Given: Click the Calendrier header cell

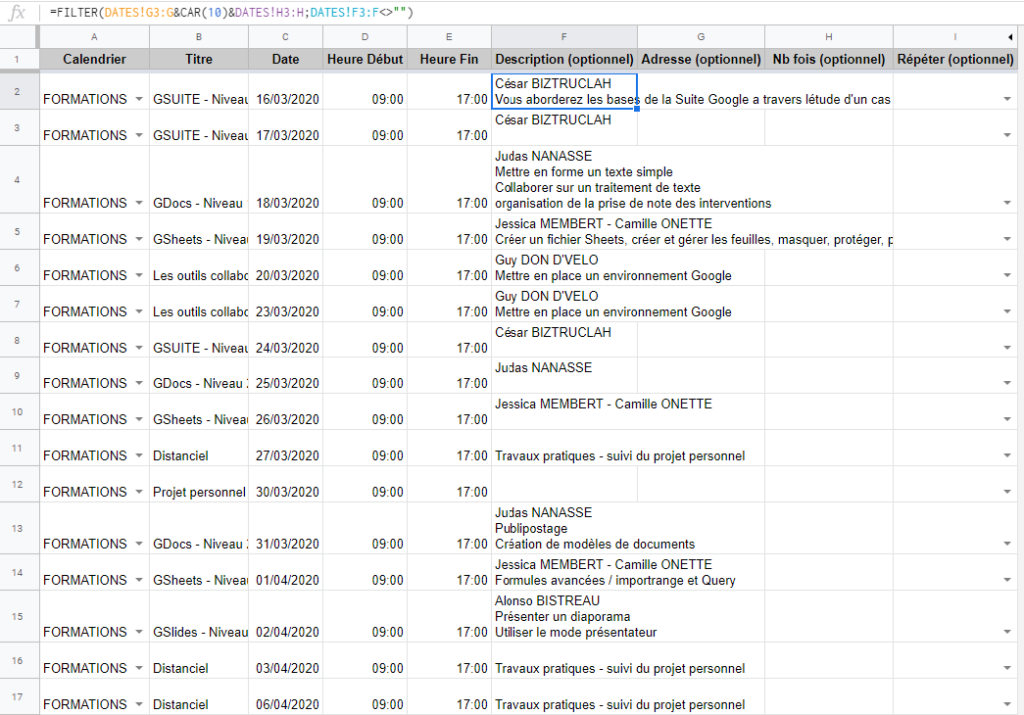Looking at the screenshot, I should pos(95,59).
